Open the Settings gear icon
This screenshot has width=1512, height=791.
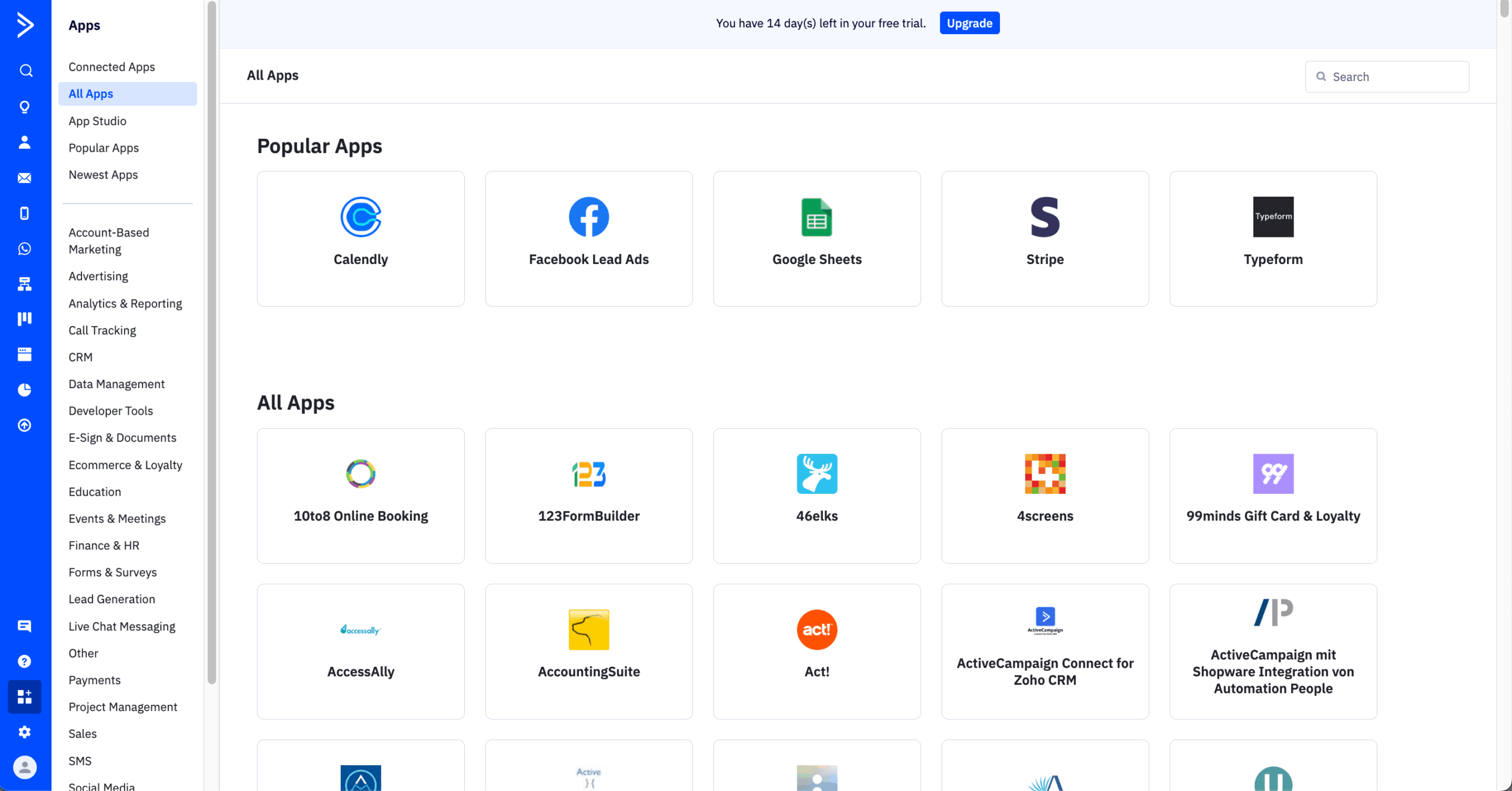tap(25, 733)
